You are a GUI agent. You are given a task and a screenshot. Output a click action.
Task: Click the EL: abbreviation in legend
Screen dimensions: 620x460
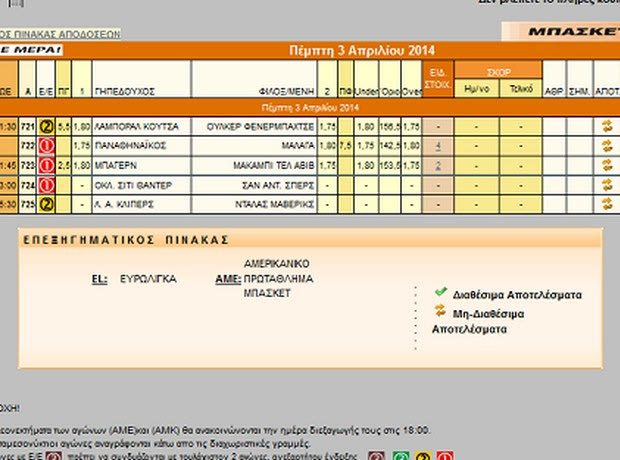click(99, 279)
